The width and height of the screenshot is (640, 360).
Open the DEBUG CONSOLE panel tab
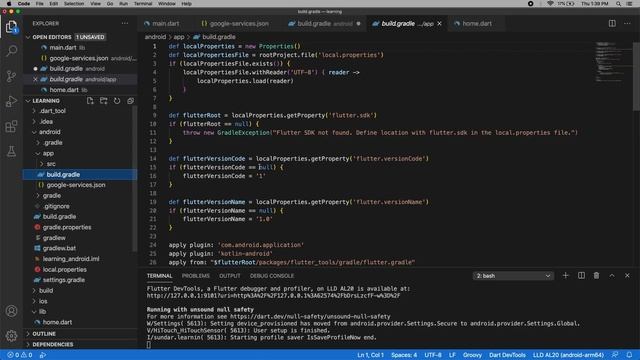(x=272, y=276)
